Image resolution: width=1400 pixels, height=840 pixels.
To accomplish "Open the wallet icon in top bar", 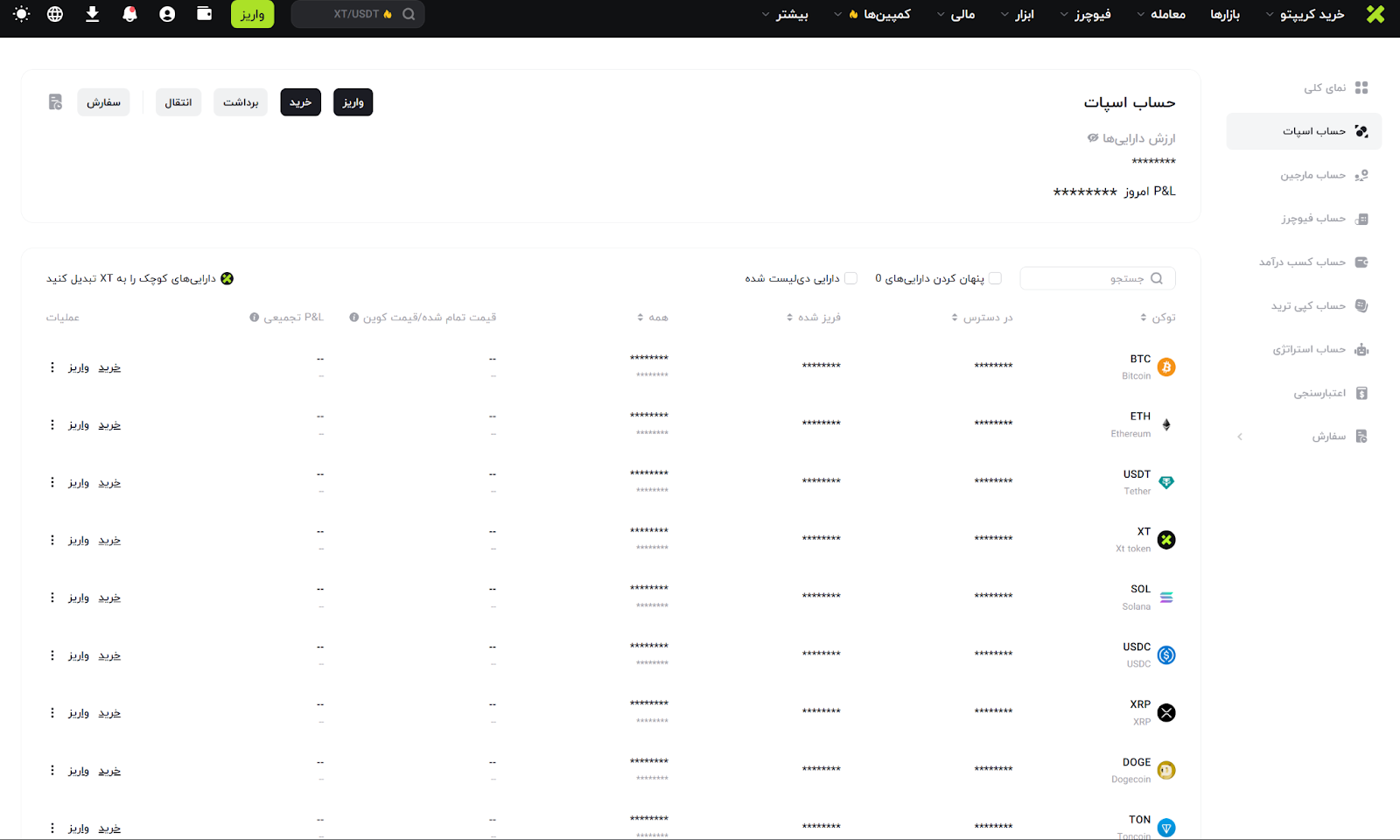I will (x=204, y=14).
